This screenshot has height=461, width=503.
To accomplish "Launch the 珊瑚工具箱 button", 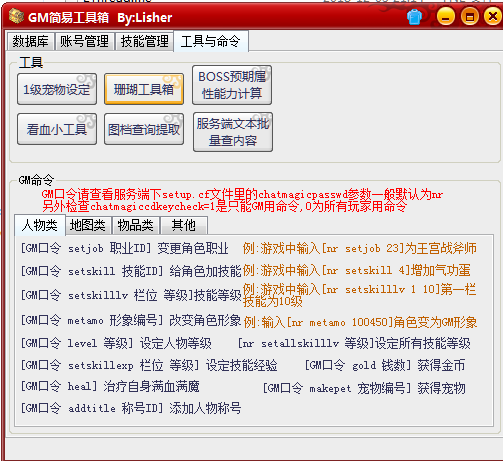I will [x=144, y=89].
